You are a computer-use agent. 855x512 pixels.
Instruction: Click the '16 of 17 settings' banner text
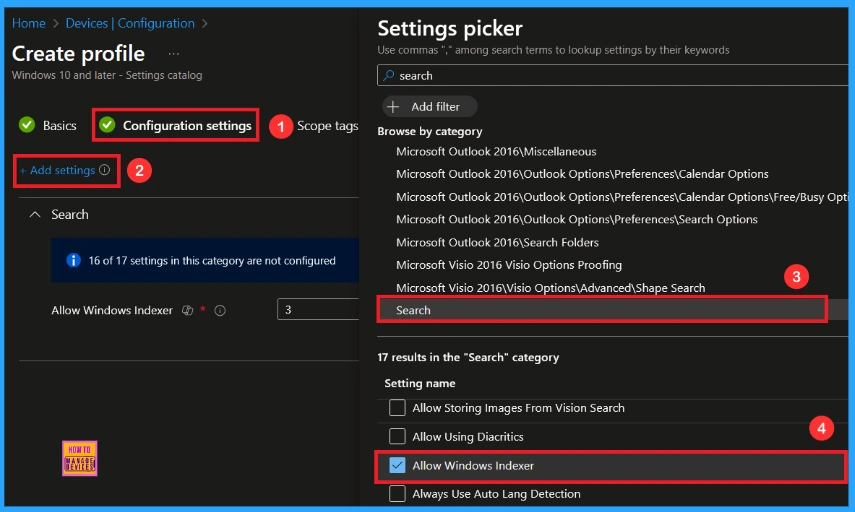click(x=212, y=261)
